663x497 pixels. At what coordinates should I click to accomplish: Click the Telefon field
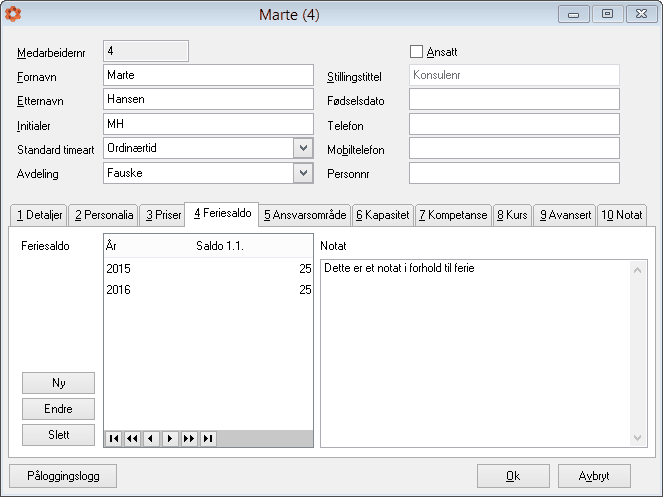[x=514, y=124]
